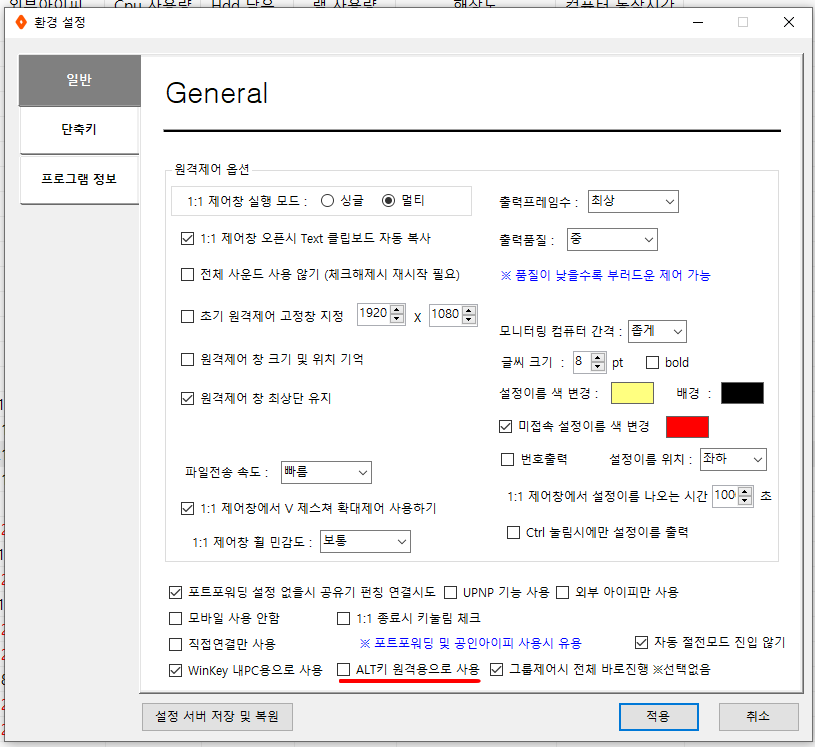
Task: Expand the 파일전송 속도 dropdown
Action: tap(326, 472)
